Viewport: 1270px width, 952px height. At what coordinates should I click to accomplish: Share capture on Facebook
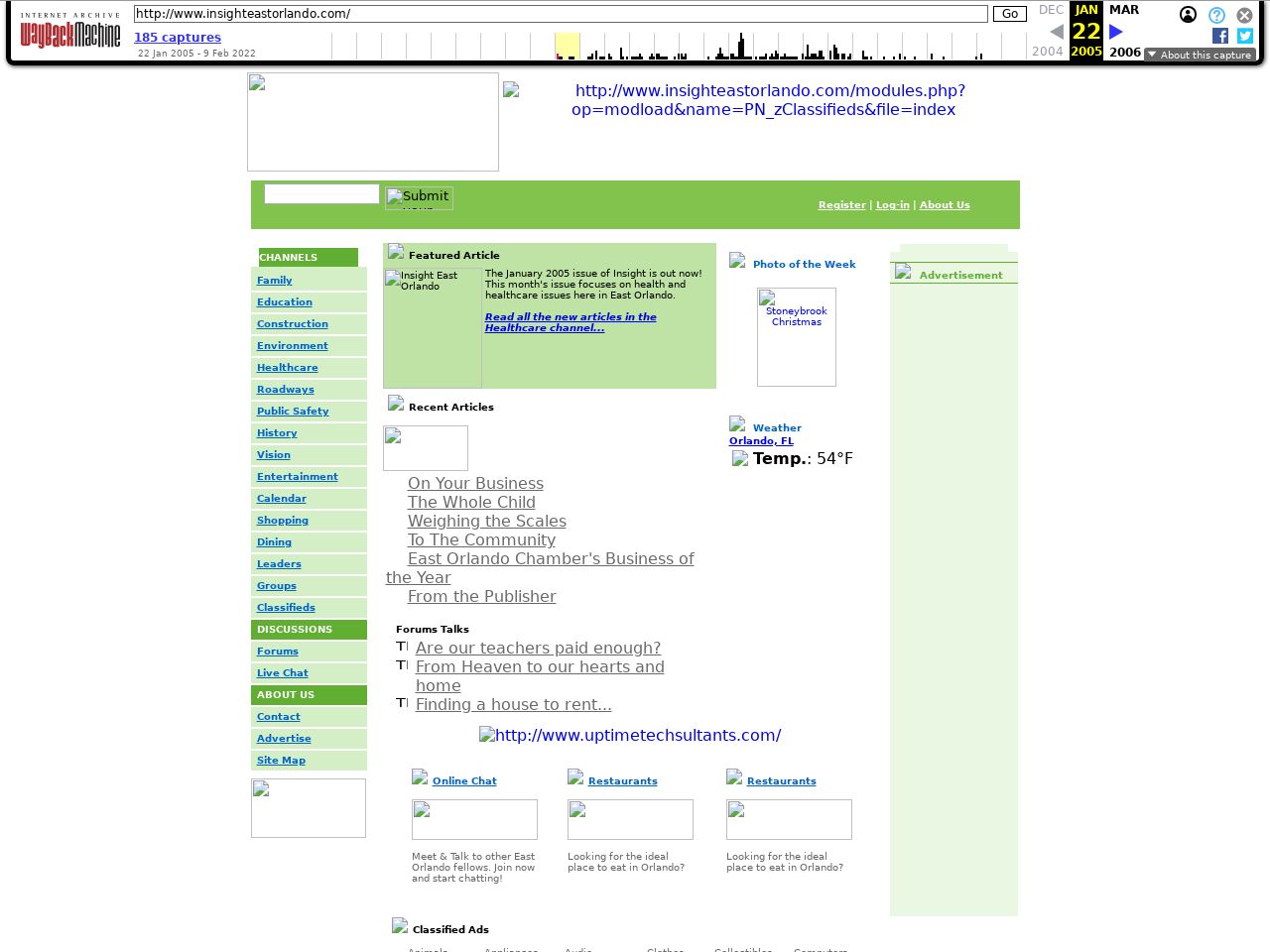click(1220, 36)
